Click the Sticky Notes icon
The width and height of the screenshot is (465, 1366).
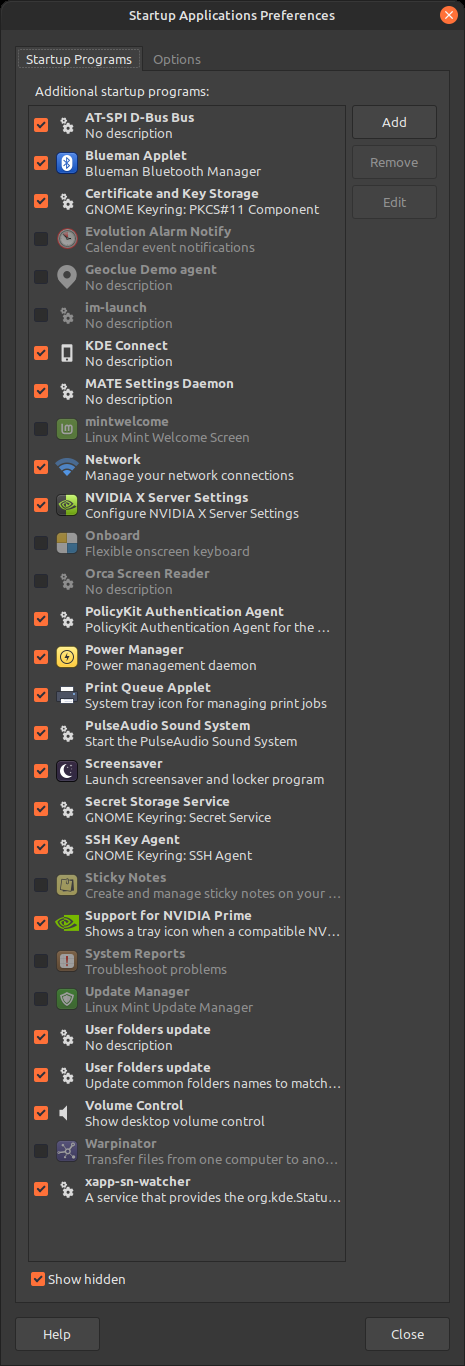point(67,885)
